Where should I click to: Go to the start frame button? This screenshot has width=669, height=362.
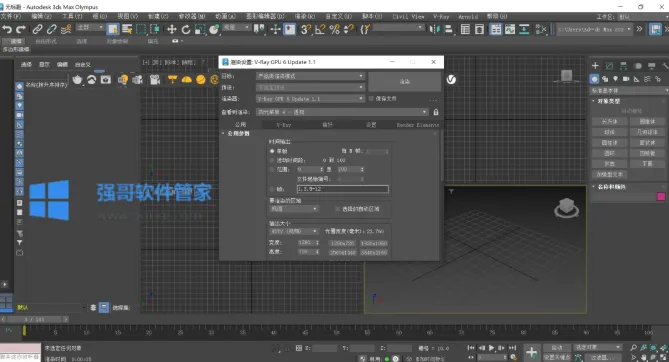[x=471, y=348]
